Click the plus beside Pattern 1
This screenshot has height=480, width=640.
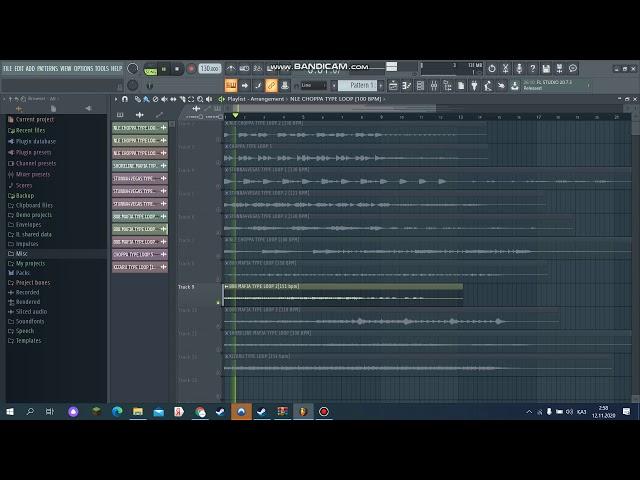pos(381,85)
